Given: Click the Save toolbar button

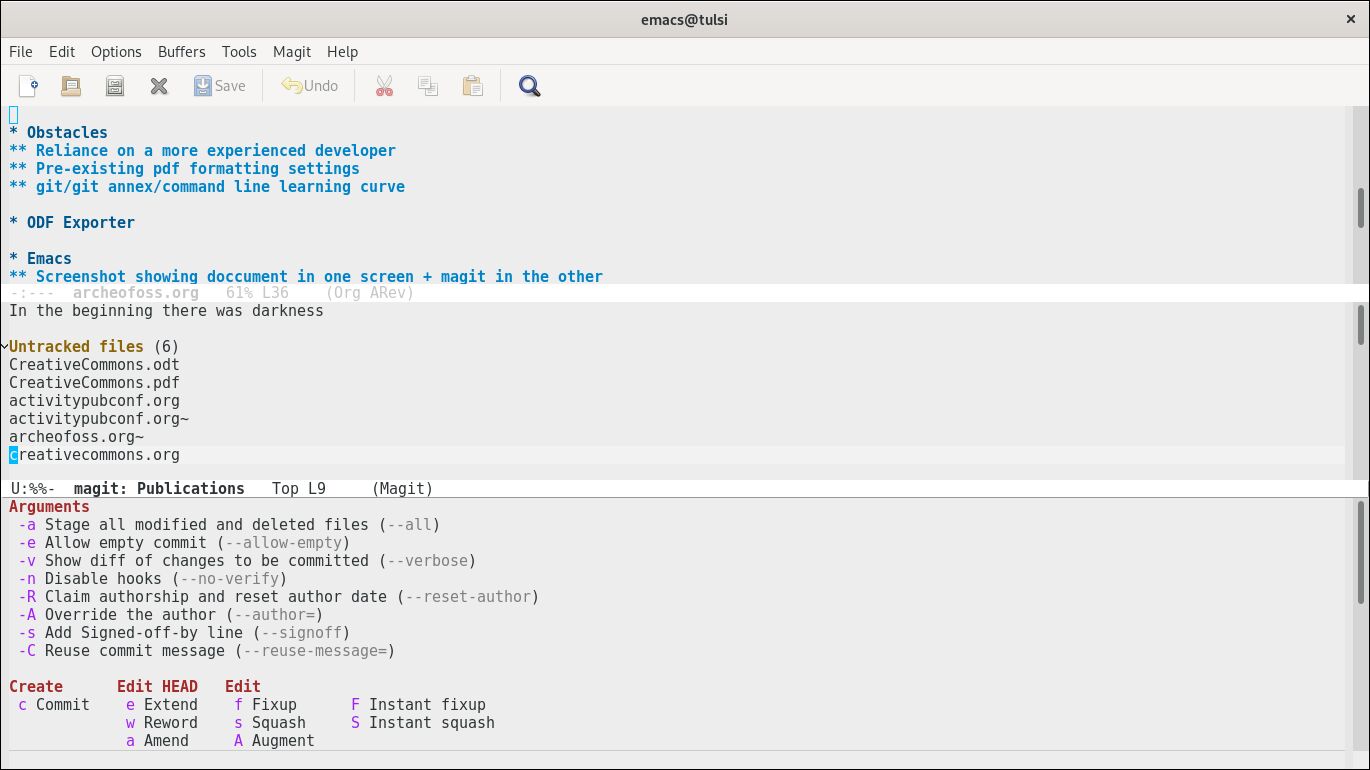Looking at the screenshot, I should click(219, 86).
